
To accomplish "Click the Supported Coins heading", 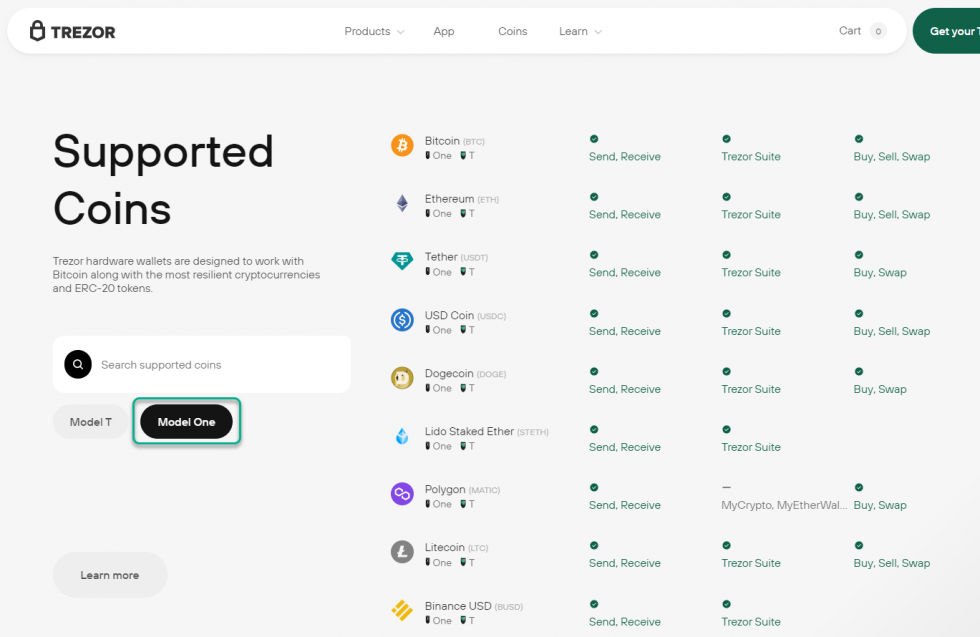I will pos(163,179).
